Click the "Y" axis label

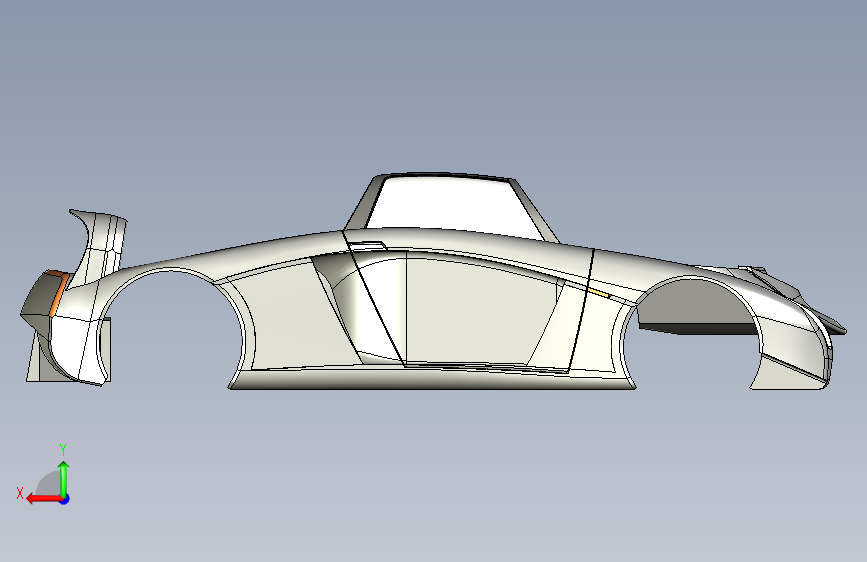(x=63, y=449)
